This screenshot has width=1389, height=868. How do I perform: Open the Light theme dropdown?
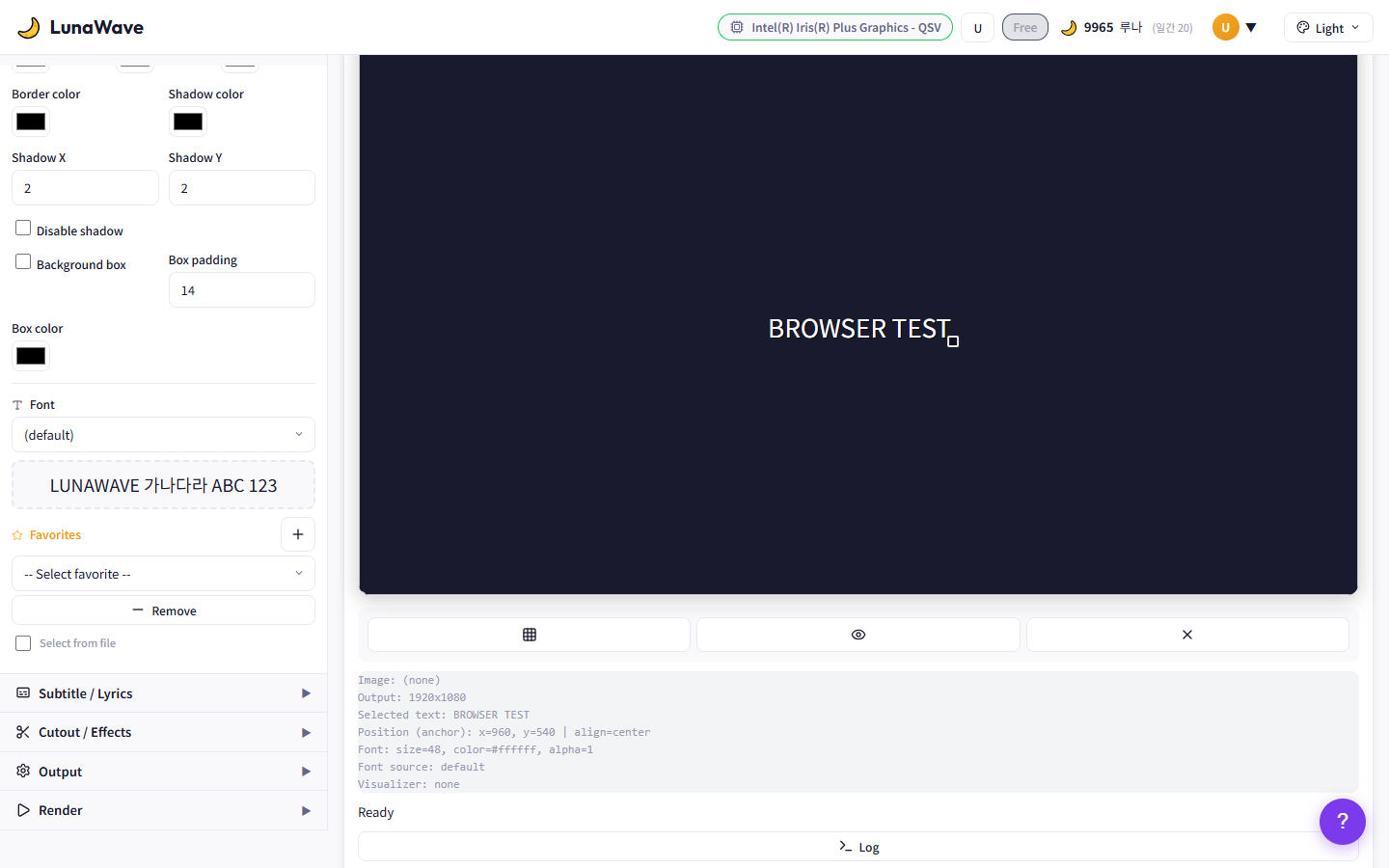click(1327, 28)
